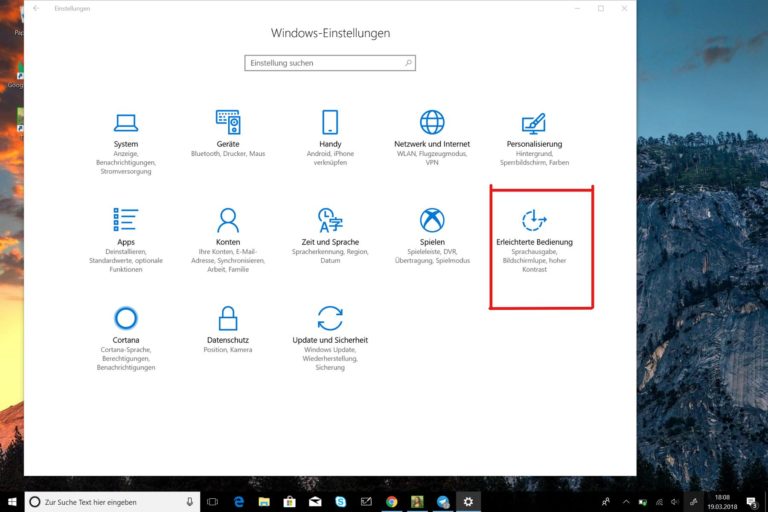Open Erleichterte Bedienung settings
This screenshot has width=768, height=512.
(534, 240)
